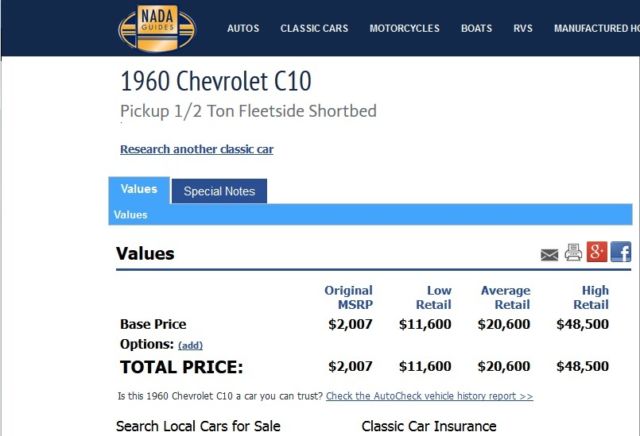The height and width of the screenshot is (436, 640).
Task: Add options with the (add) link
Action: 190,345
